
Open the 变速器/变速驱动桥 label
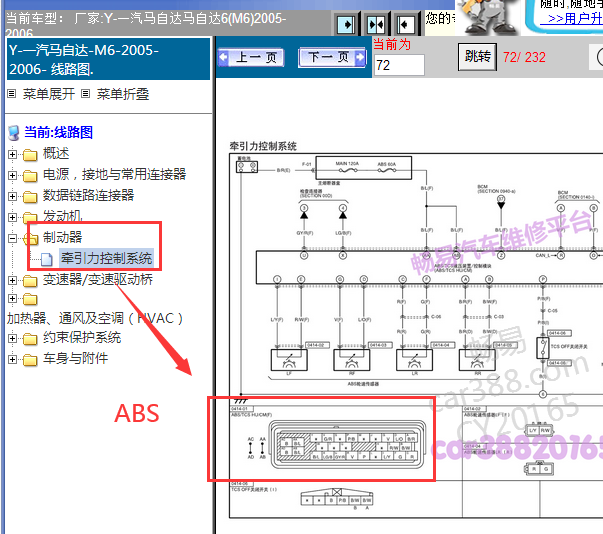tap(98, 279)
